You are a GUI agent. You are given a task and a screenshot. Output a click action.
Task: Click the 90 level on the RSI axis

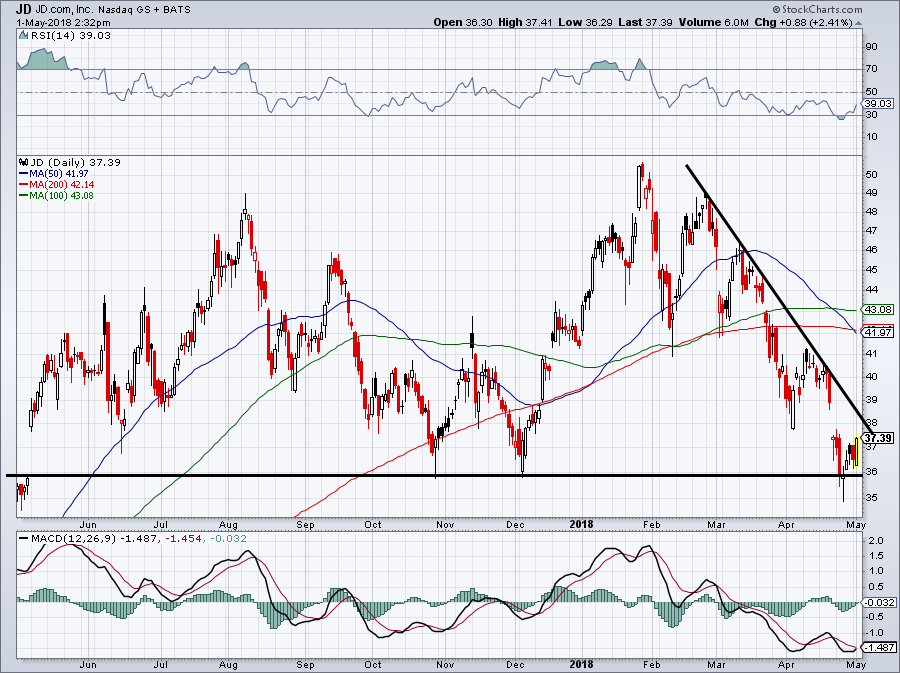coord(871,46)
